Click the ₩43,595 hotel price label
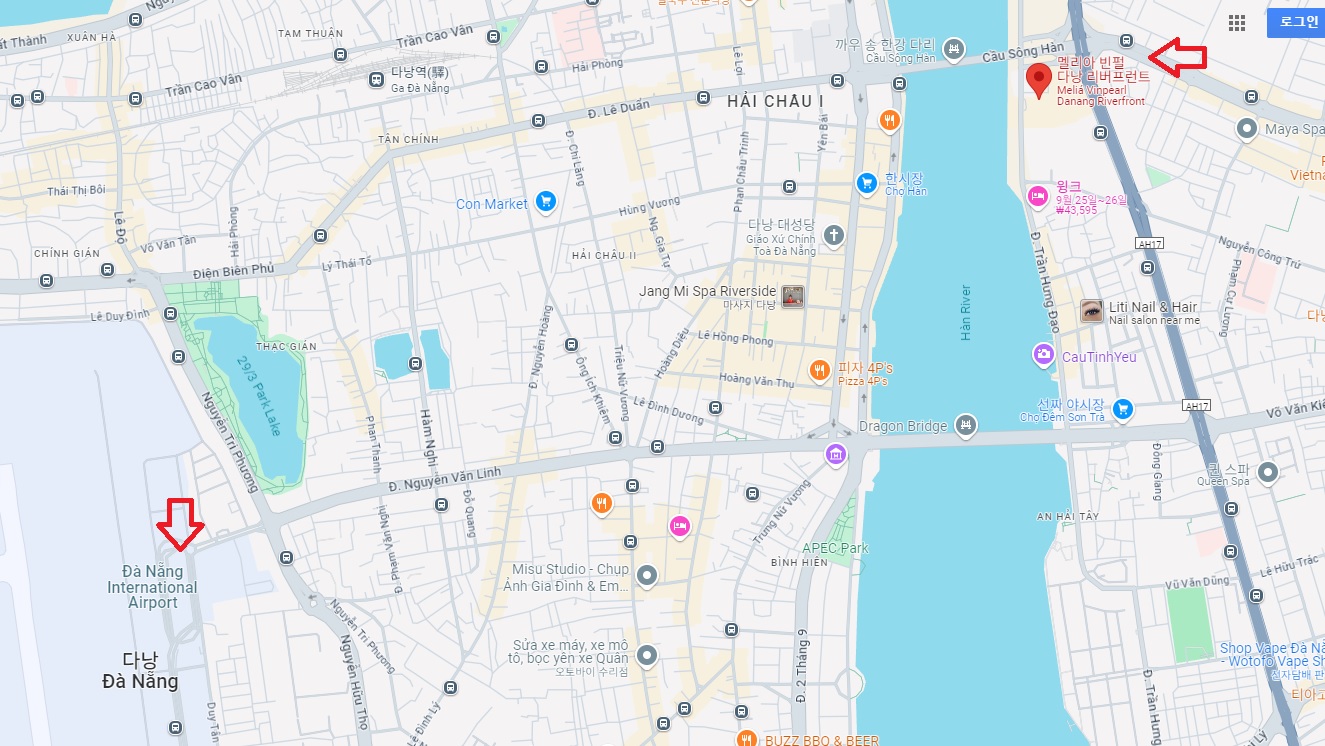 [1076, 210]
